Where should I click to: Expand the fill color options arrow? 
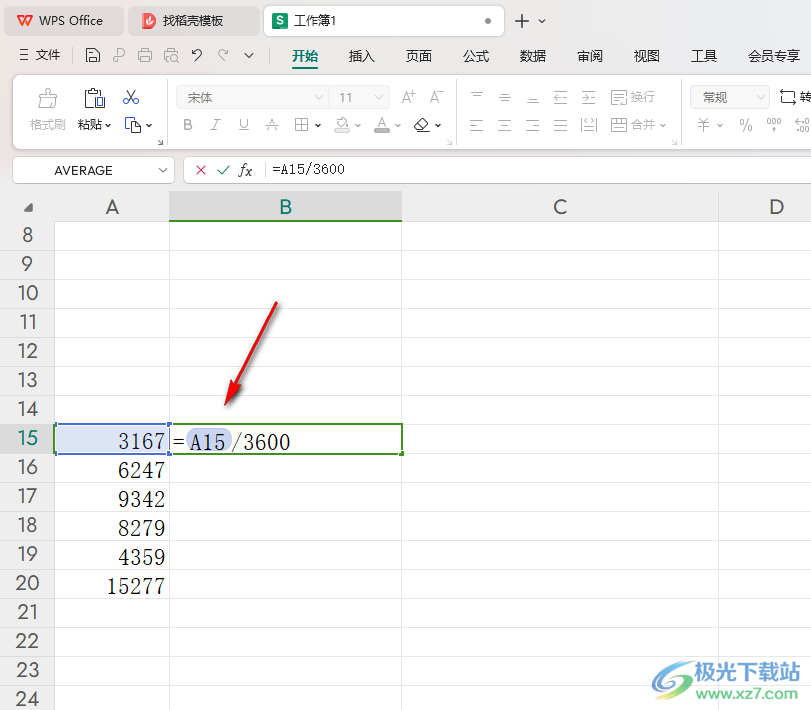tap(357, 125)
